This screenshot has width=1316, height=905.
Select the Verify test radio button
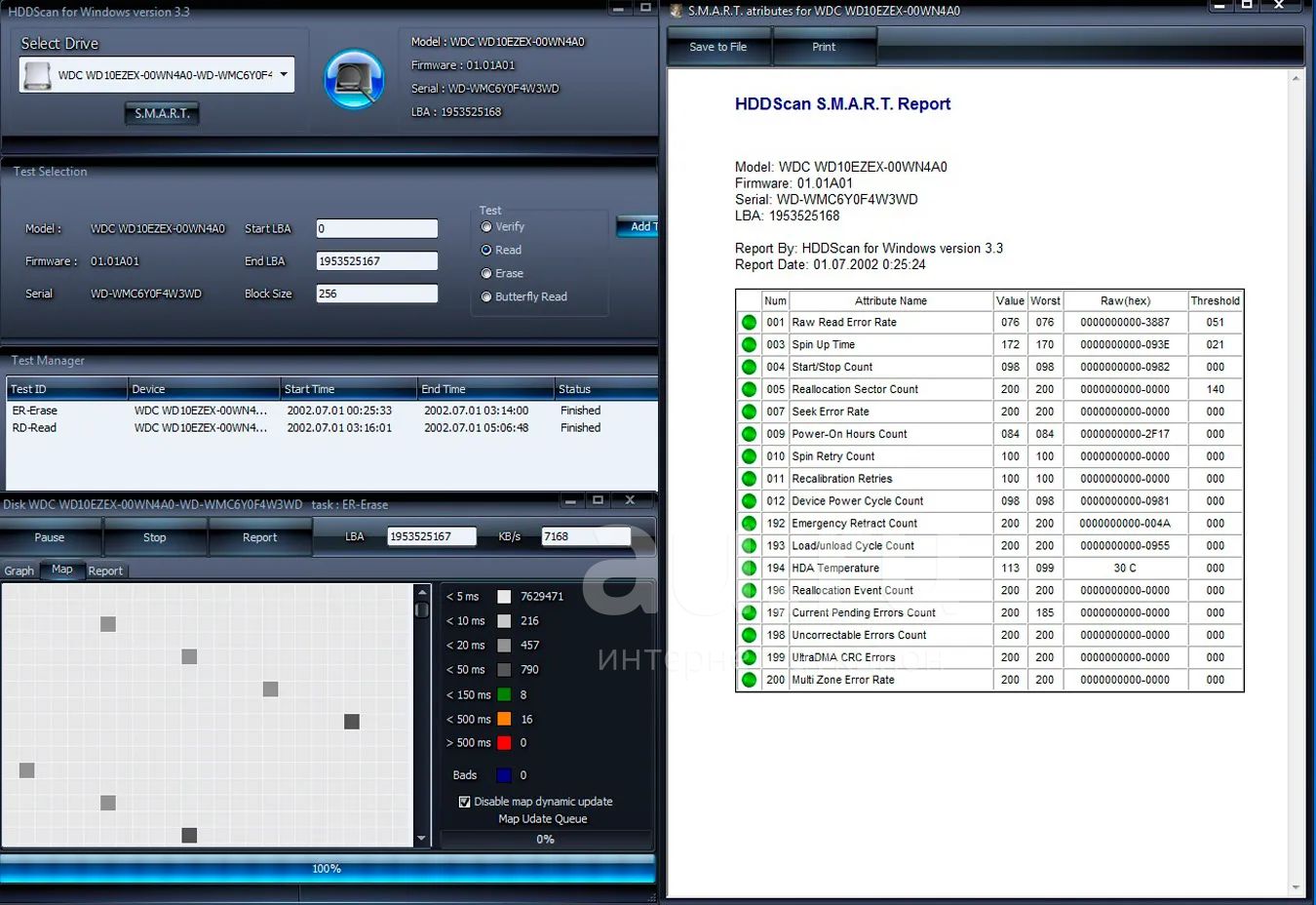(486, 227)
